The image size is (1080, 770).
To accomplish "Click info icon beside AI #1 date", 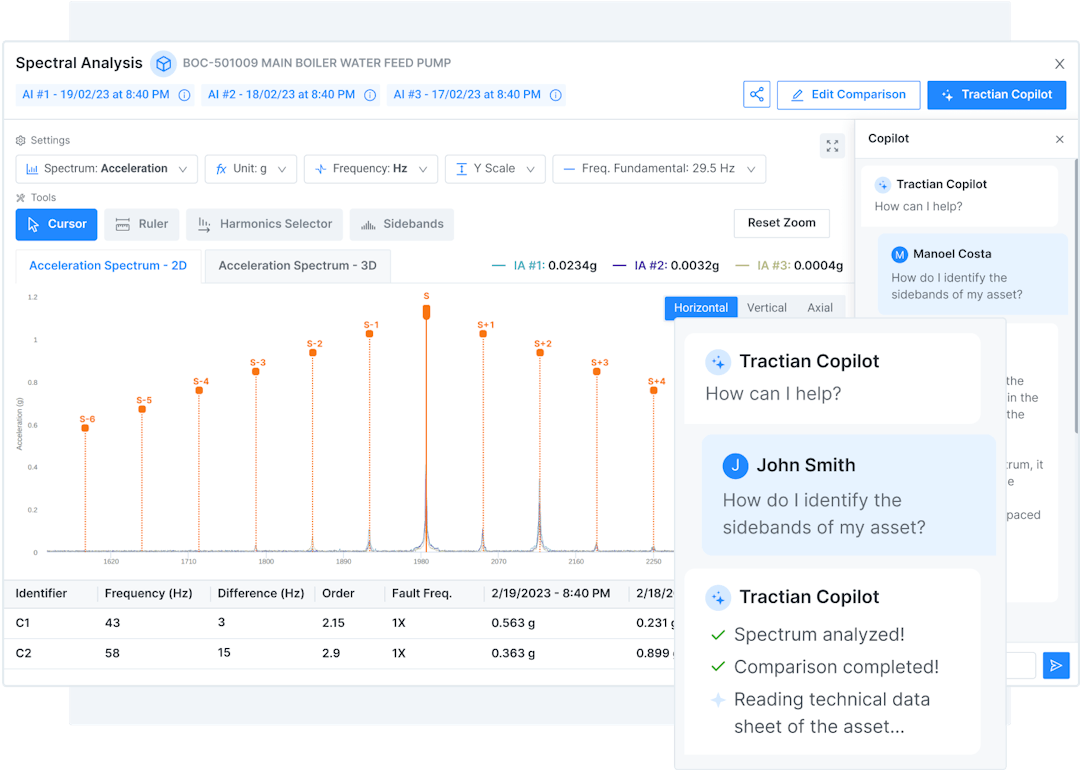I will [184, 95].
